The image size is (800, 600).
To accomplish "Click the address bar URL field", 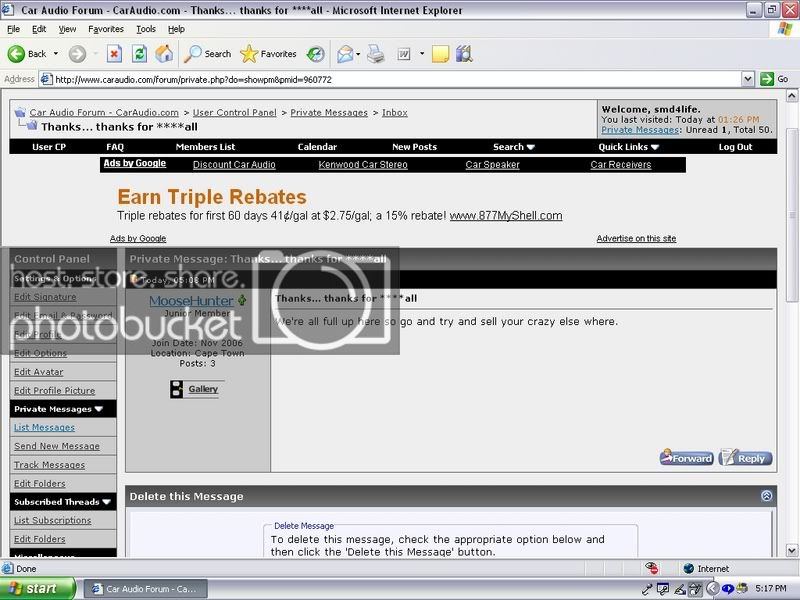I will coord(390,79).
